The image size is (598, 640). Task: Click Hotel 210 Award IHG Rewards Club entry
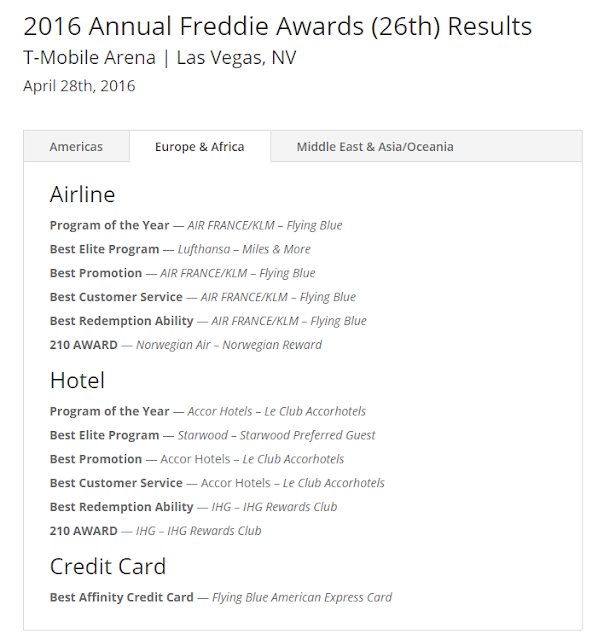point(156,531)
